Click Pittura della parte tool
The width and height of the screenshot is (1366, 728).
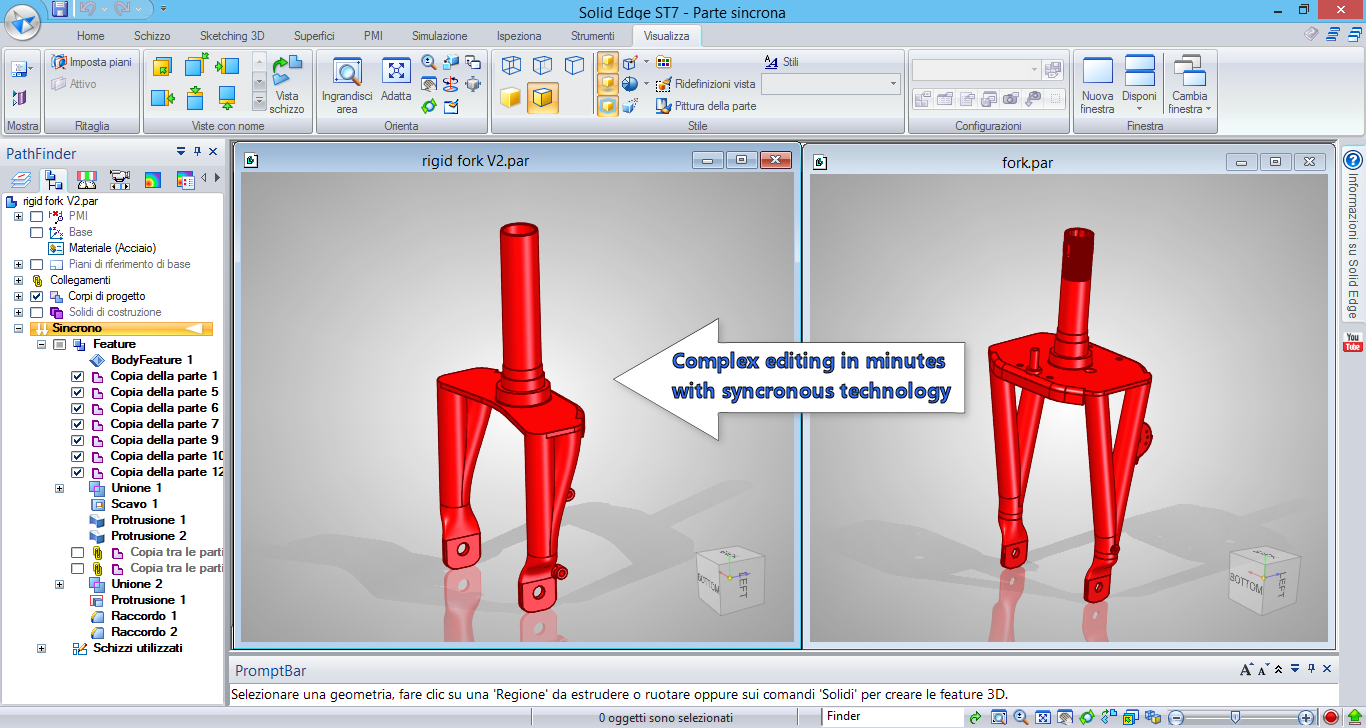706,106
